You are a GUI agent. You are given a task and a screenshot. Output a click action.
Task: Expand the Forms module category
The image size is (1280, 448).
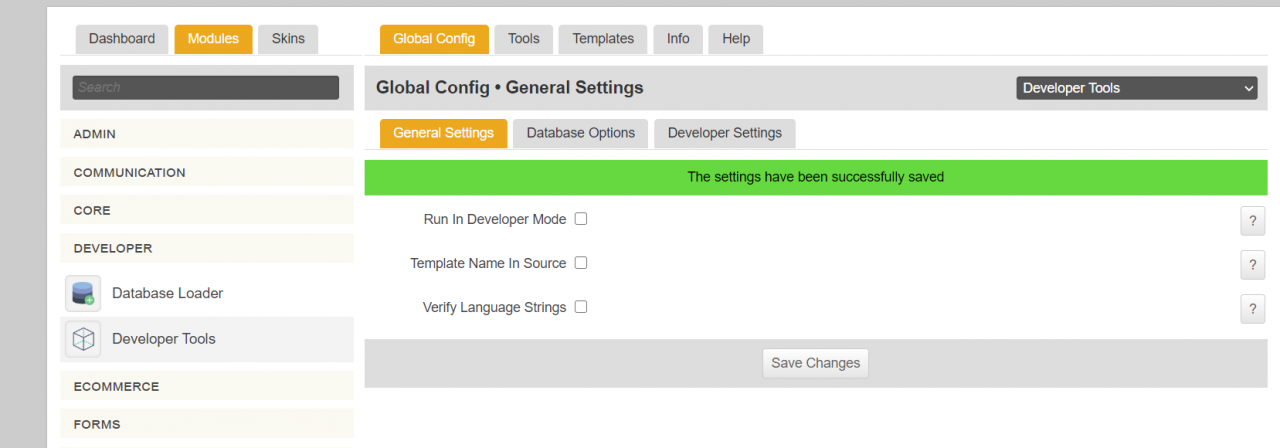click(207, 424)
